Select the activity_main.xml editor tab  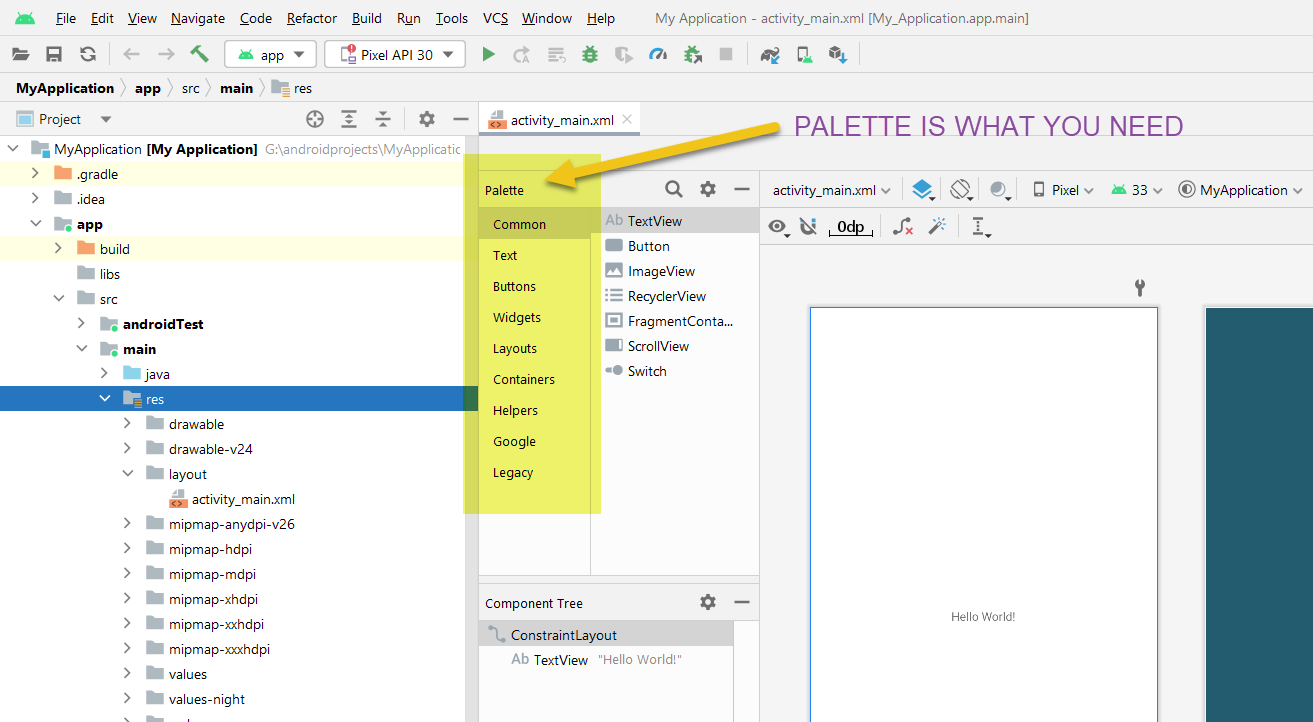561,120
